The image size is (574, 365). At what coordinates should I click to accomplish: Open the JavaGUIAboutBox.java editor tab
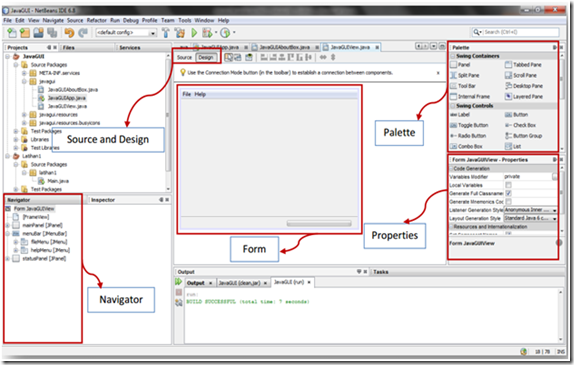click(285, 47)
